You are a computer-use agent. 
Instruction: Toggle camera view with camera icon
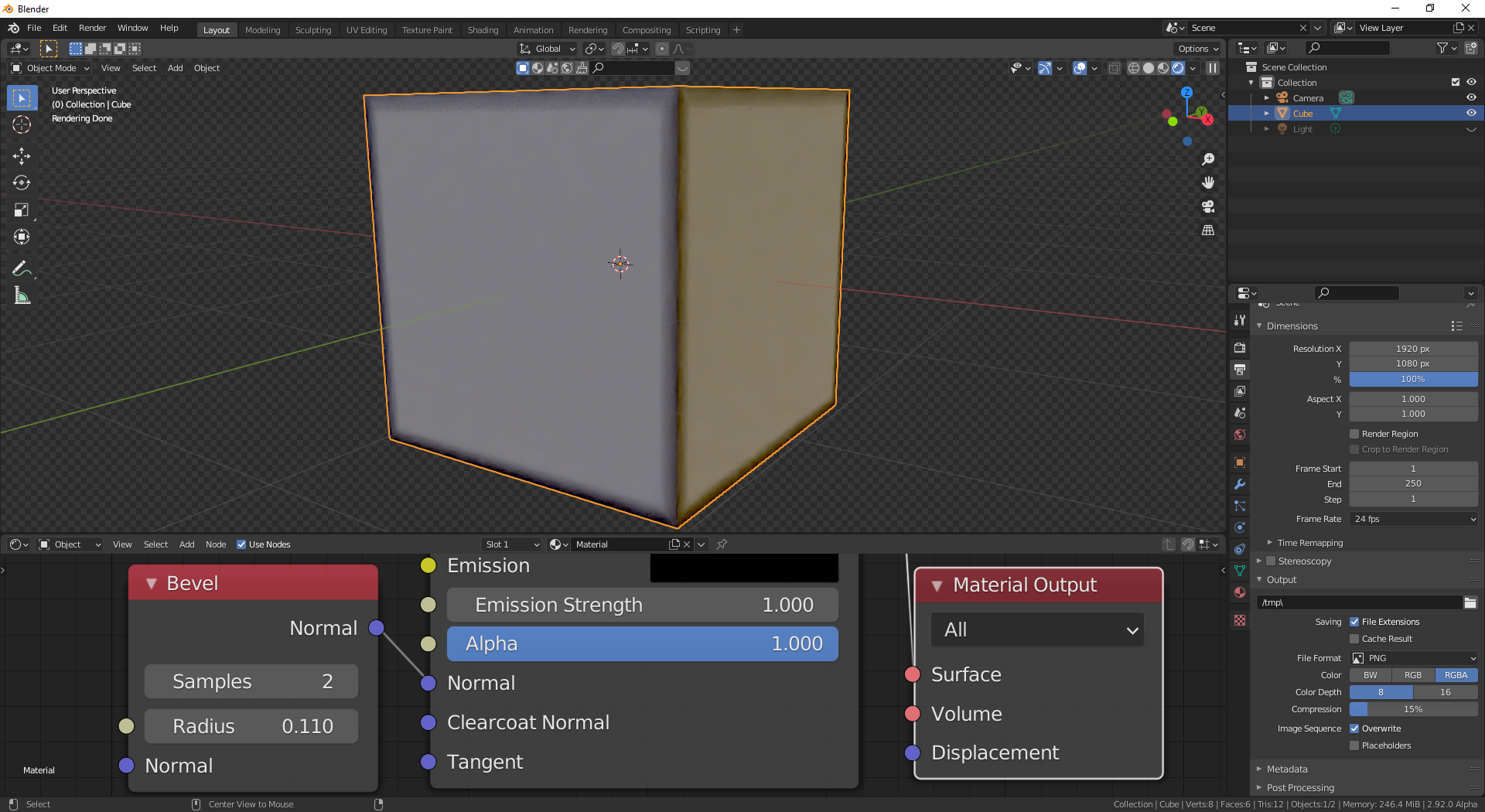[1208, 206]
